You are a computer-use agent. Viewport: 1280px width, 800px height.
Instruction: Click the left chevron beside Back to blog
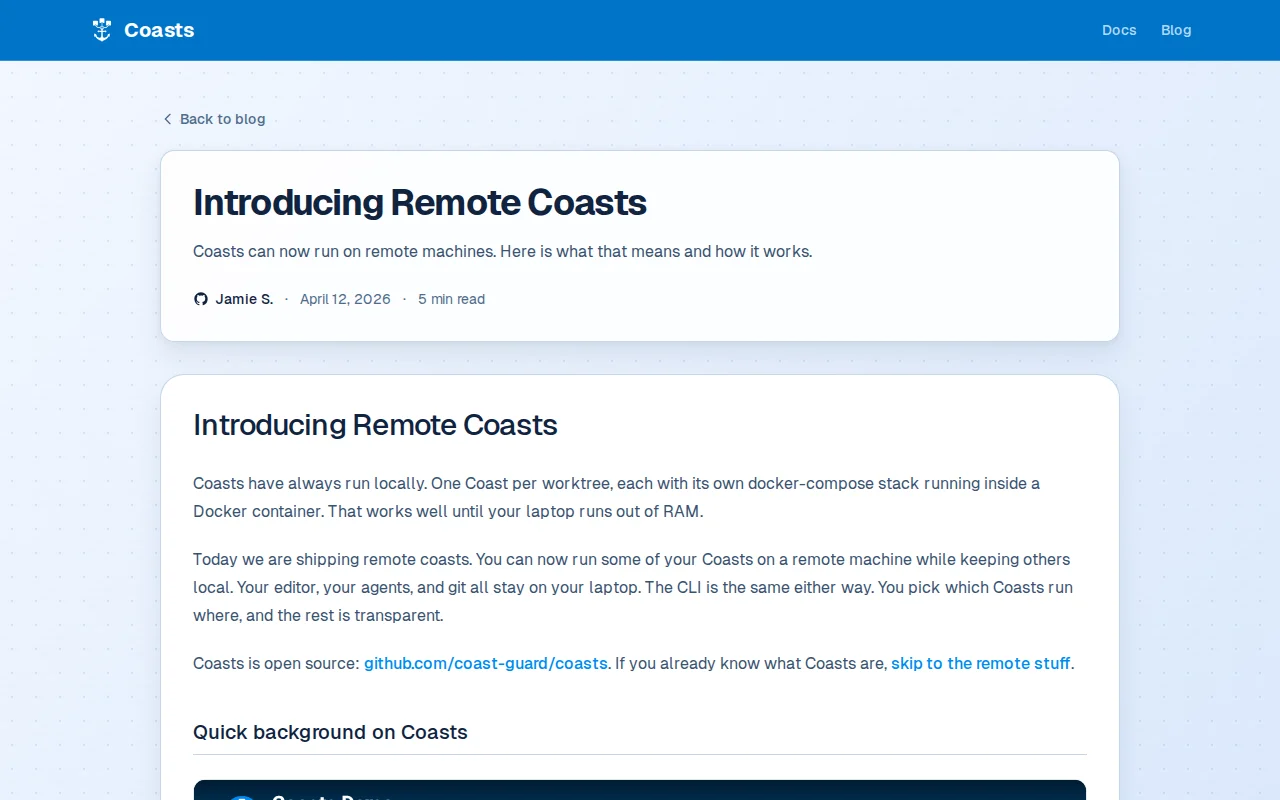click(167, 119)
